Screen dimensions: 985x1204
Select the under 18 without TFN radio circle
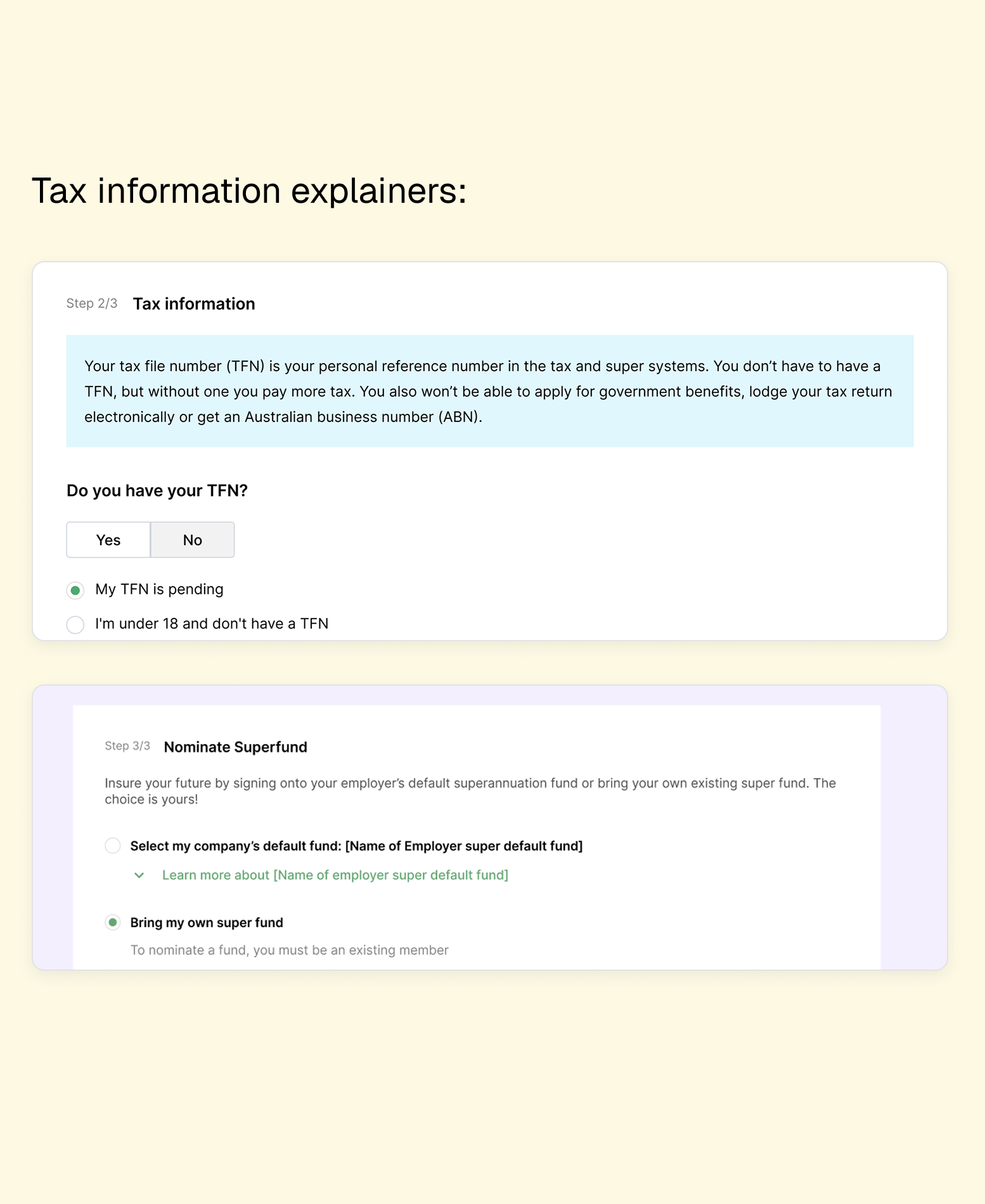[75, 625]
